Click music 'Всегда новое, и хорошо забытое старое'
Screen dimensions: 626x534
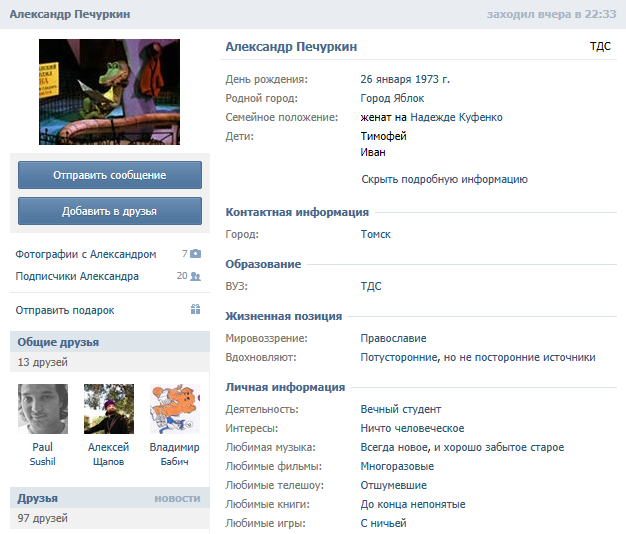point(462,447)
